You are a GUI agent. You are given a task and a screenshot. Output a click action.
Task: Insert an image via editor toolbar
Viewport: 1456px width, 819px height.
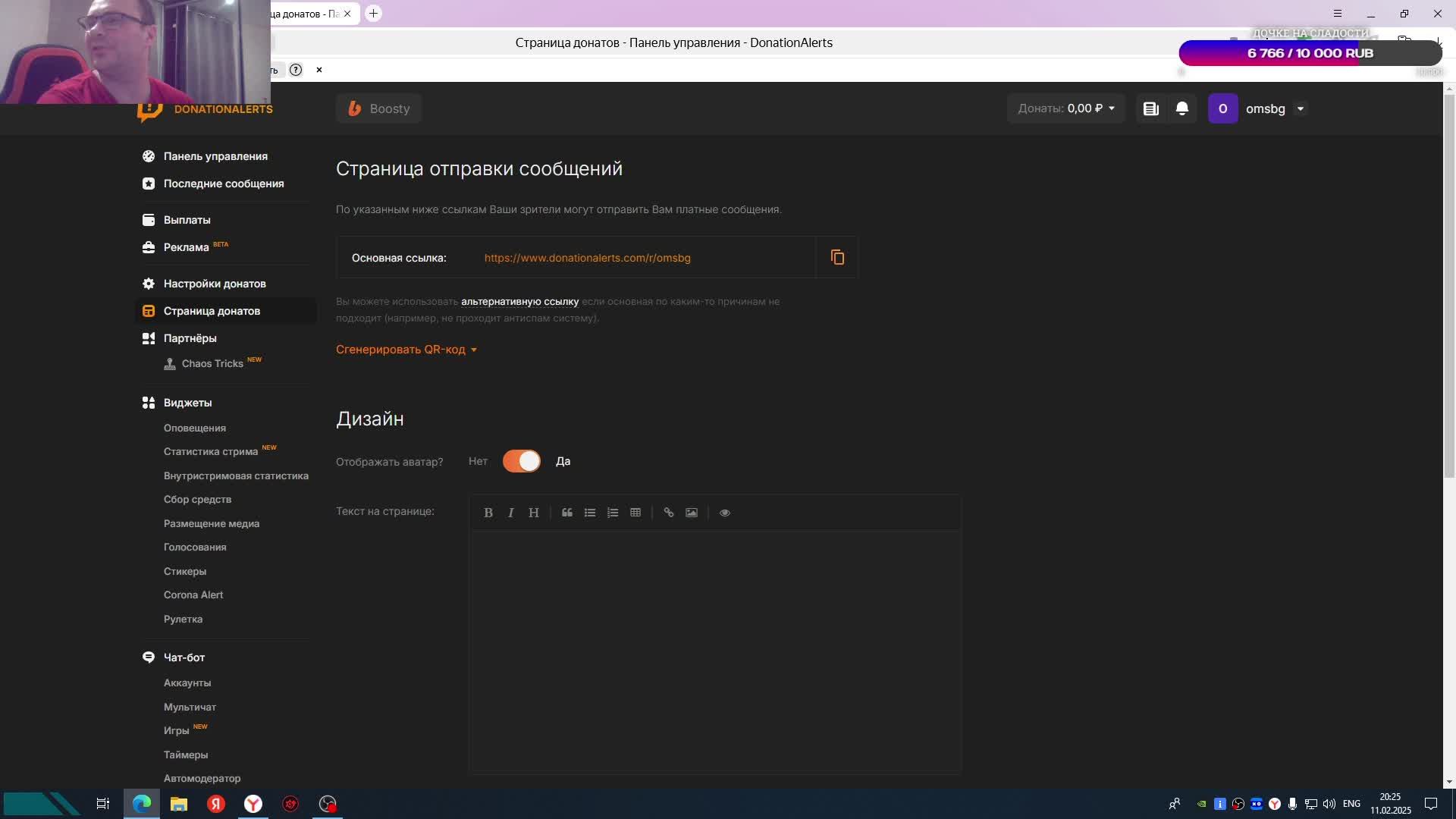point(692,513)
